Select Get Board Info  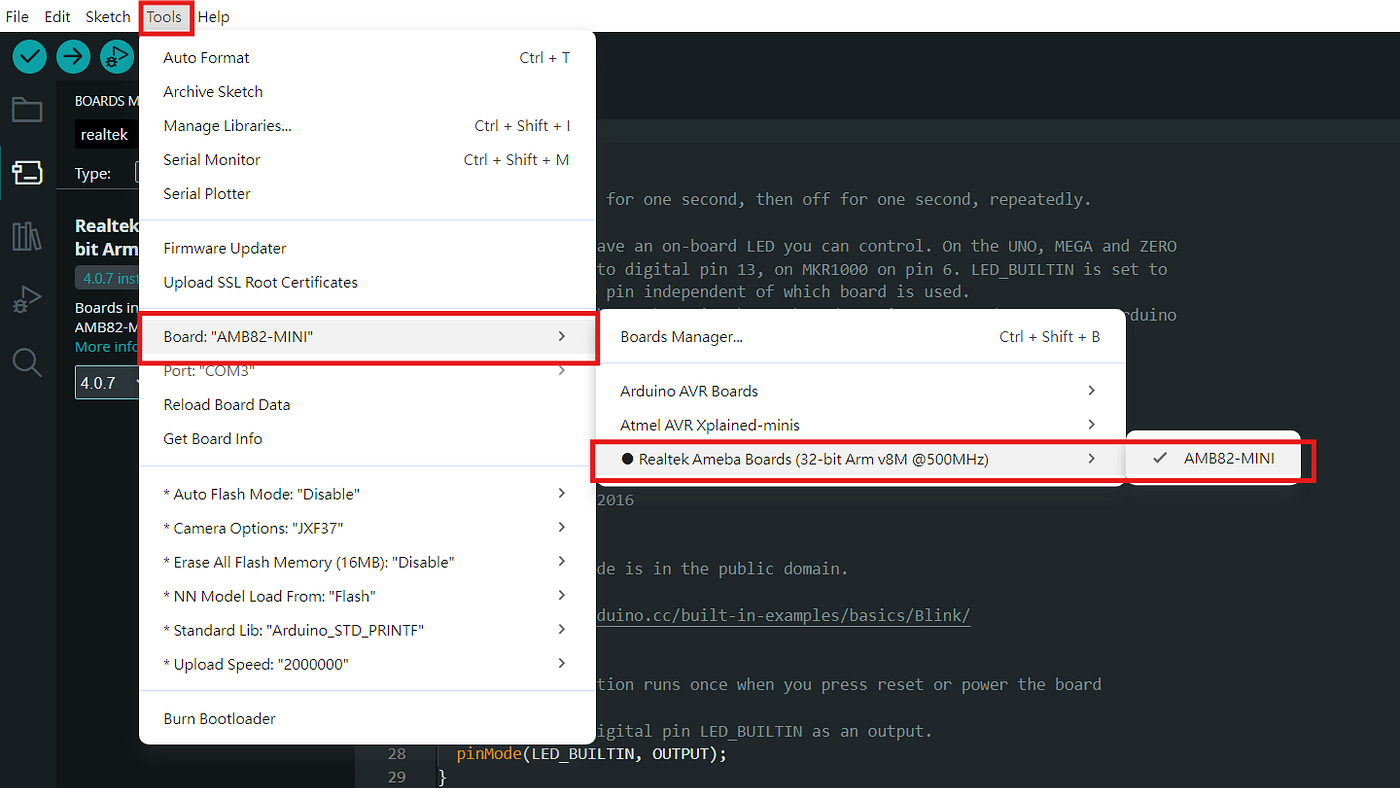tap(367, 439)
